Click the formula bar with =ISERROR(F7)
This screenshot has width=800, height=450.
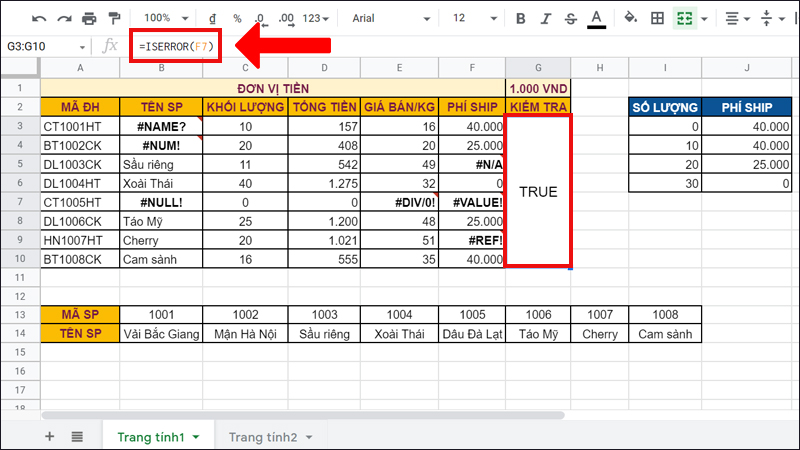[176, 46]
